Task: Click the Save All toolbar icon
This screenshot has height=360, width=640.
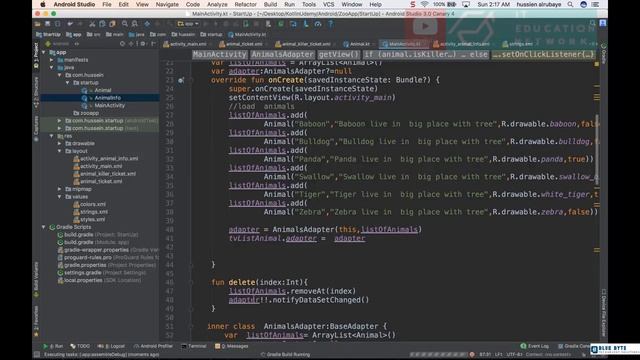Action: click(47, 24)
